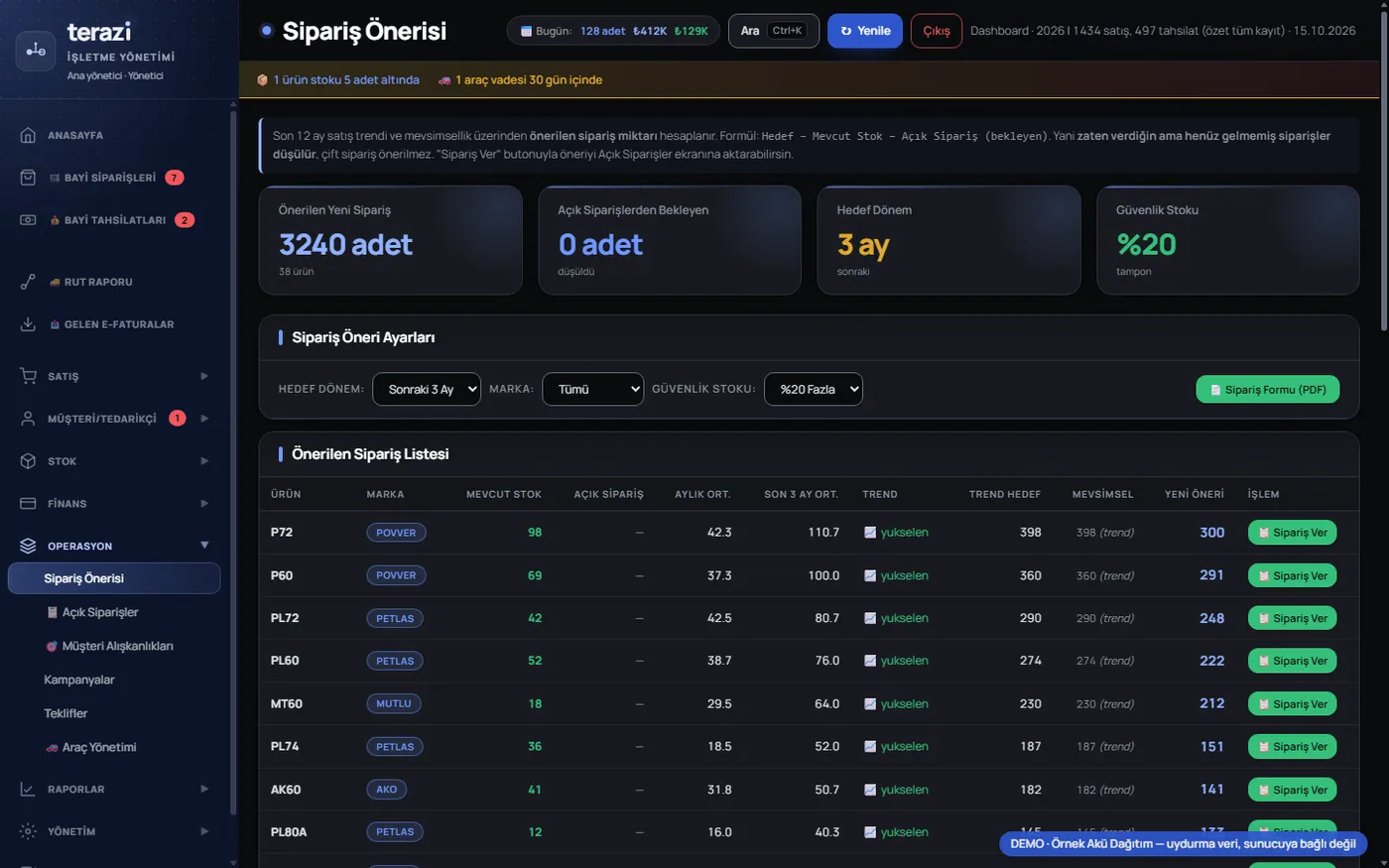Click the Raporlar chart icon

pyautogui.click(x=28, y=790)
